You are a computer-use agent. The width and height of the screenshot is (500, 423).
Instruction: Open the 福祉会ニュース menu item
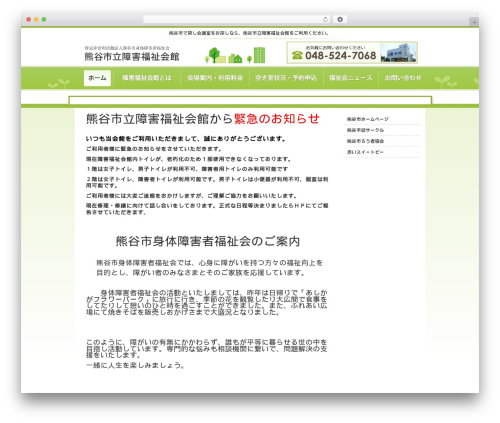(x=351, y=78)
